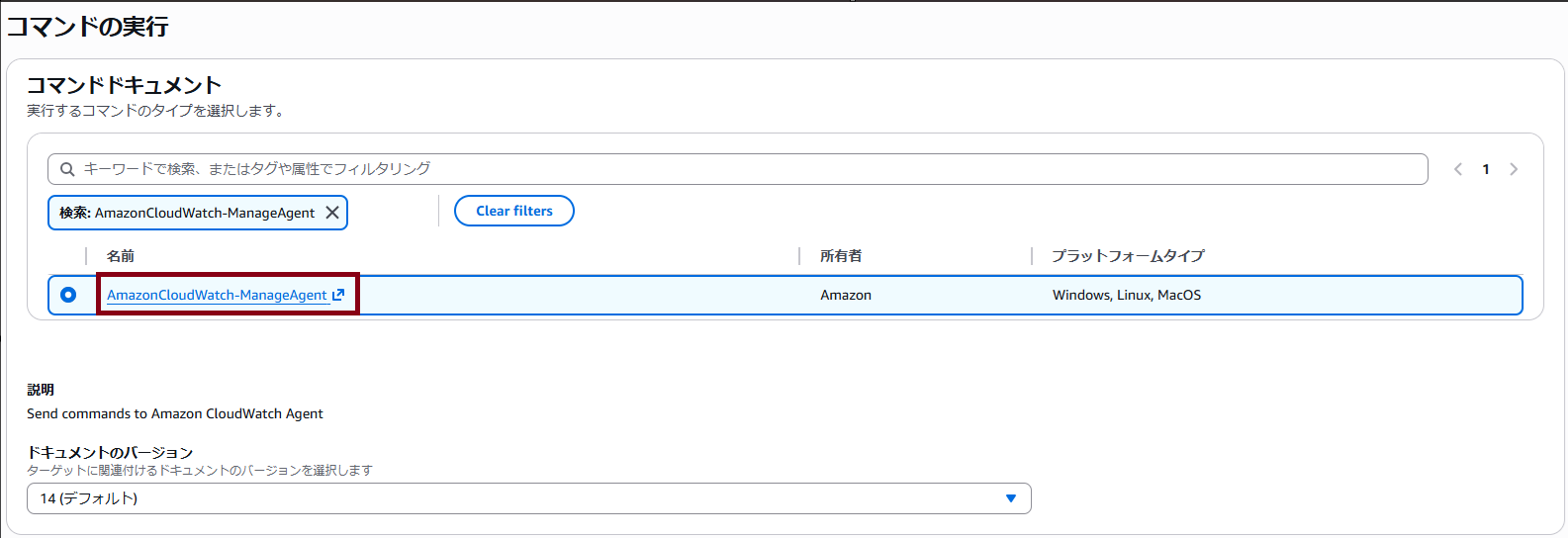This screenshot has width=1568, height=538.
Task: Click the Send commands description text
Action: point(175,413)
